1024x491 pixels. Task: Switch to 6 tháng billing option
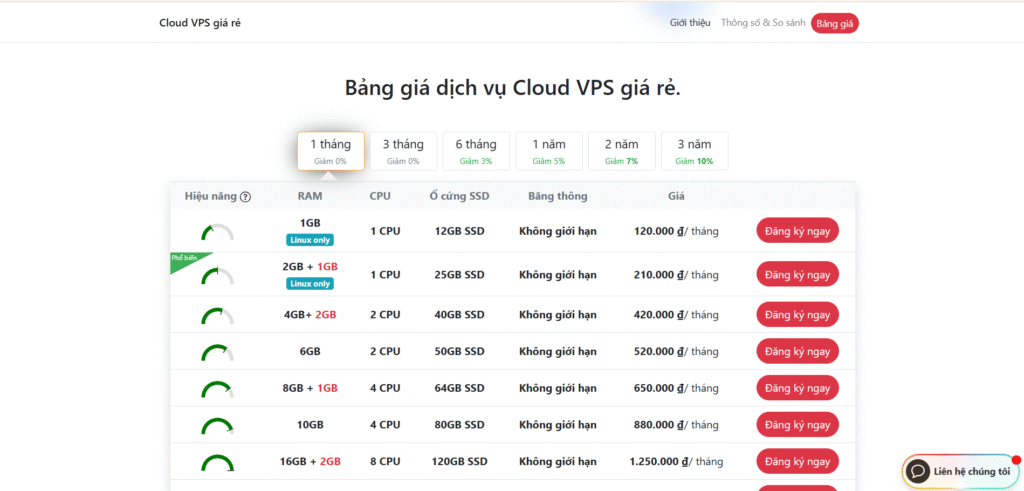(x=476, y=151)
